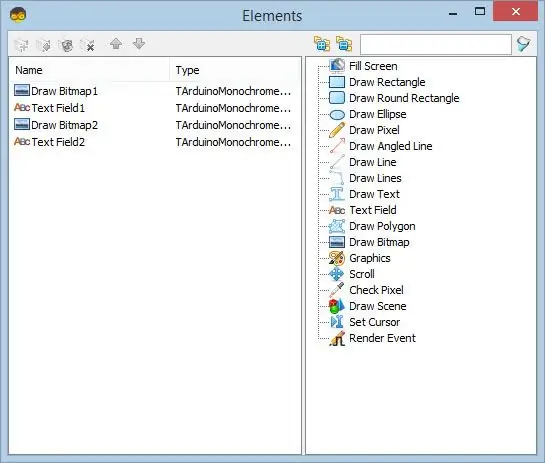Image resolution: width=545 pixels, height=463 pixels.
Task: Click the filter funnel button
Action: pyautogui.click(x=523, y=44)
